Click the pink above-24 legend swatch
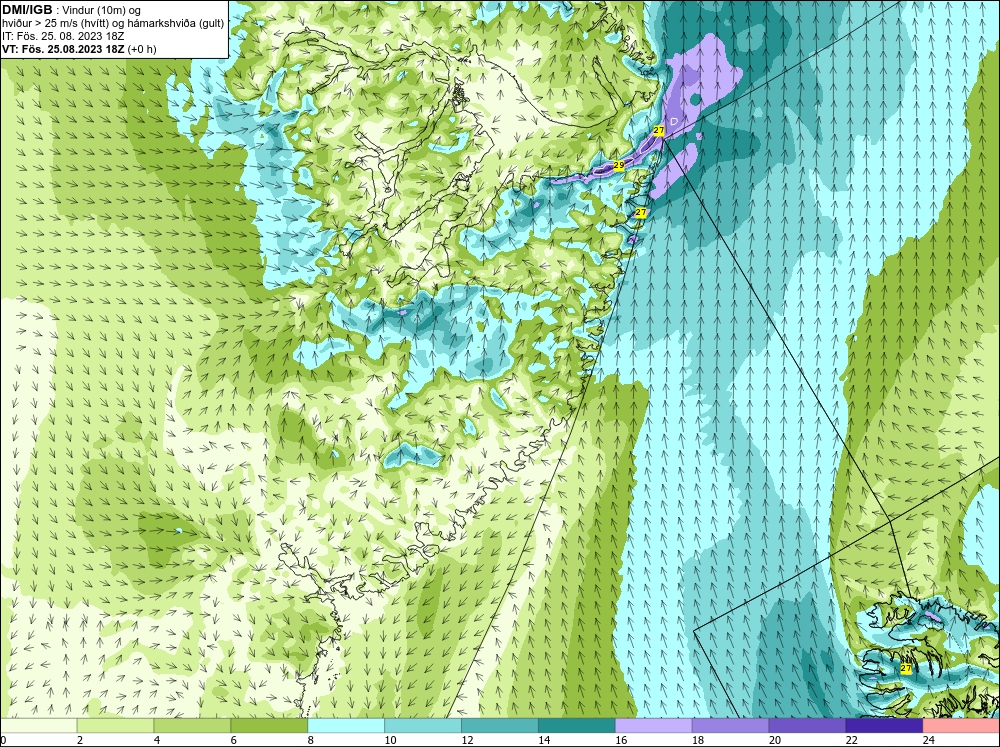The width and height of the screenshot is (1000, 747). pos(961,726)
